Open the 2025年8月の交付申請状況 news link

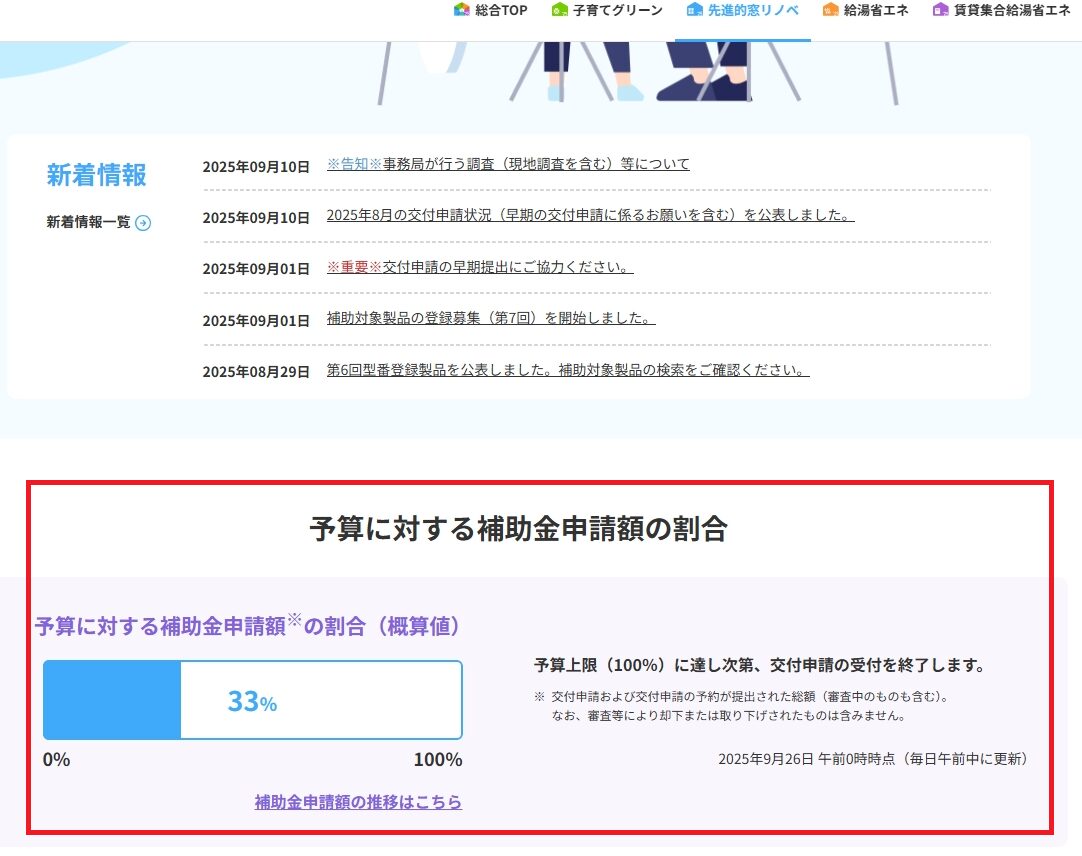pyautogui.click(x=590, y=216)
